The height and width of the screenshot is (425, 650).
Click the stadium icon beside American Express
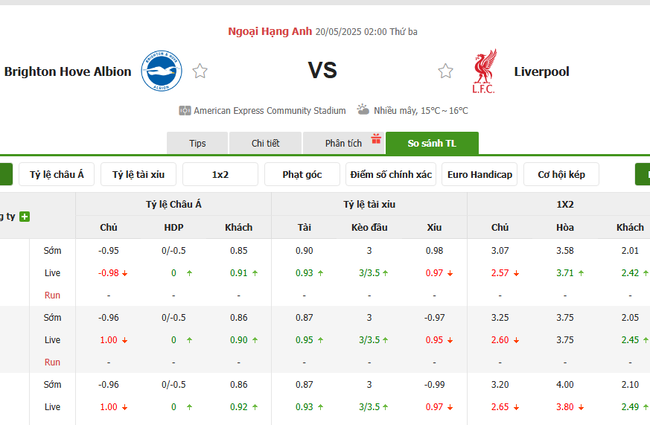click(185, 111)
